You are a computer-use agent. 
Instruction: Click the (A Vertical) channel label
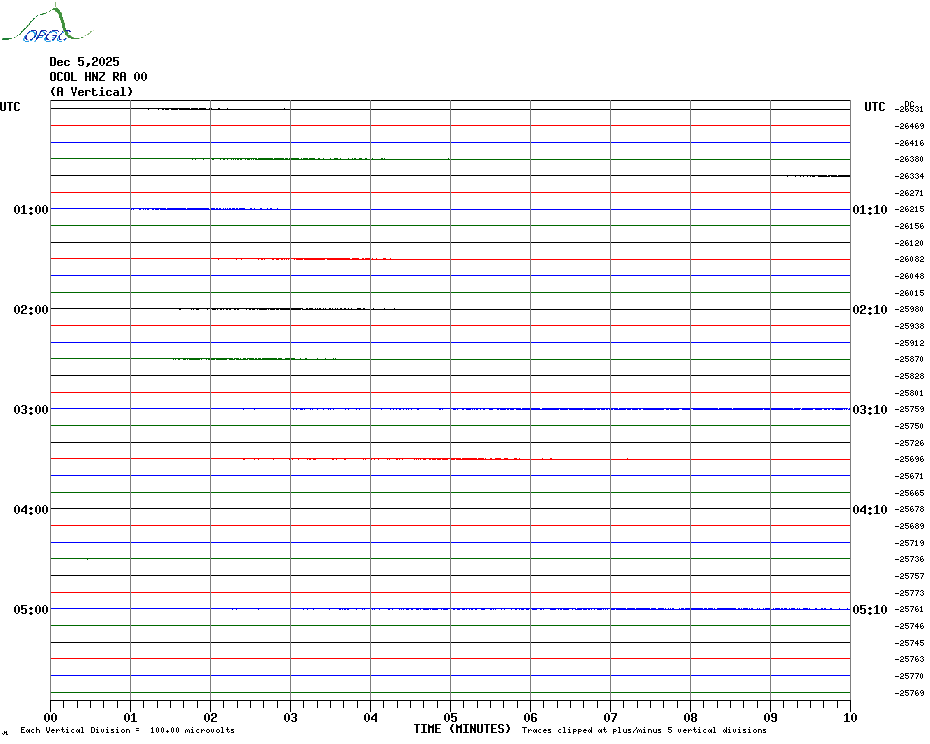click(91, 92)
